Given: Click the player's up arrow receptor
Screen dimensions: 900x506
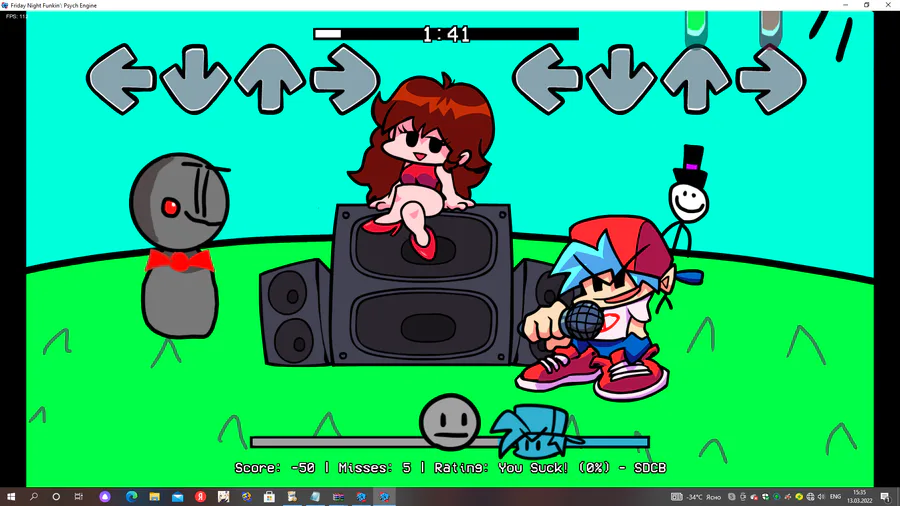Looking at the screenshot, I should 696,79.
